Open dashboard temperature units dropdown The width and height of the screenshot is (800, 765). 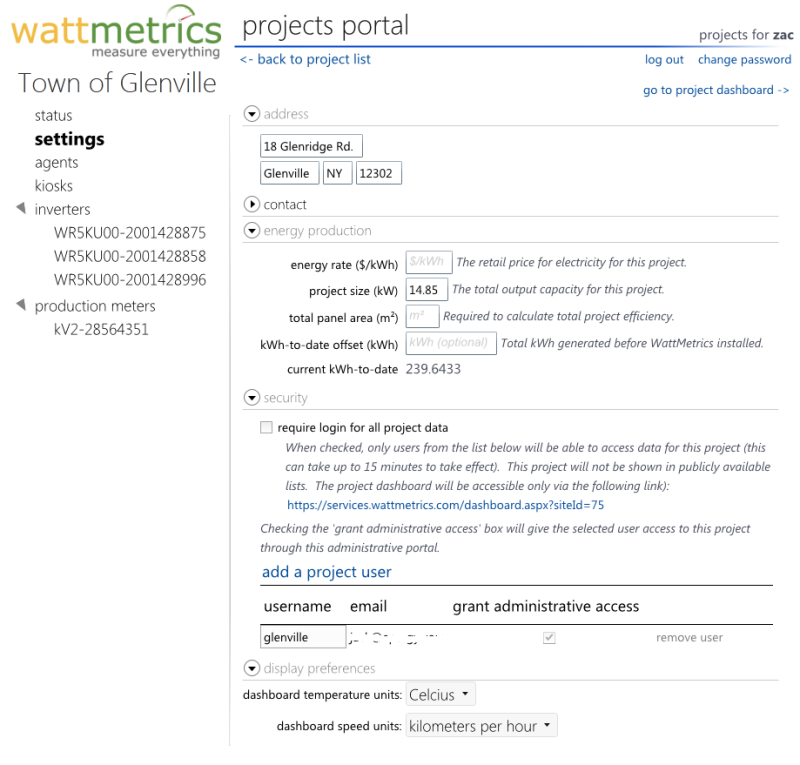click(x=440, y=694)
